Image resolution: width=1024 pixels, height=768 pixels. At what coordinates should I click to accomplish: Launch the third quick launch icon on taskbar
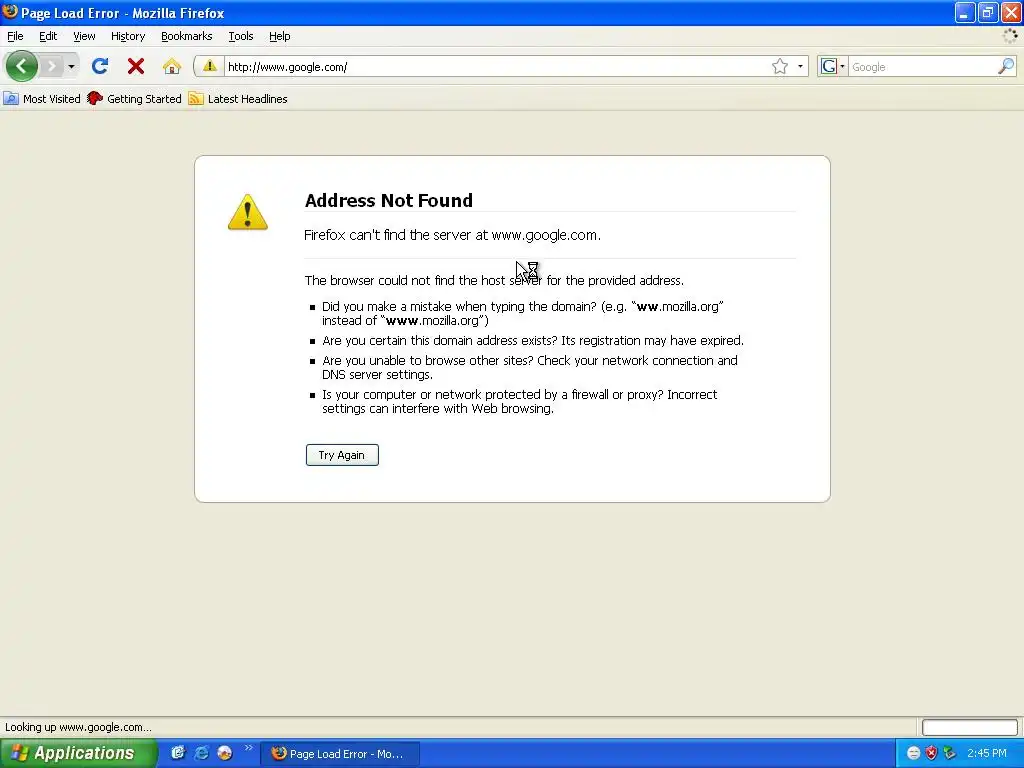[225, 753]
